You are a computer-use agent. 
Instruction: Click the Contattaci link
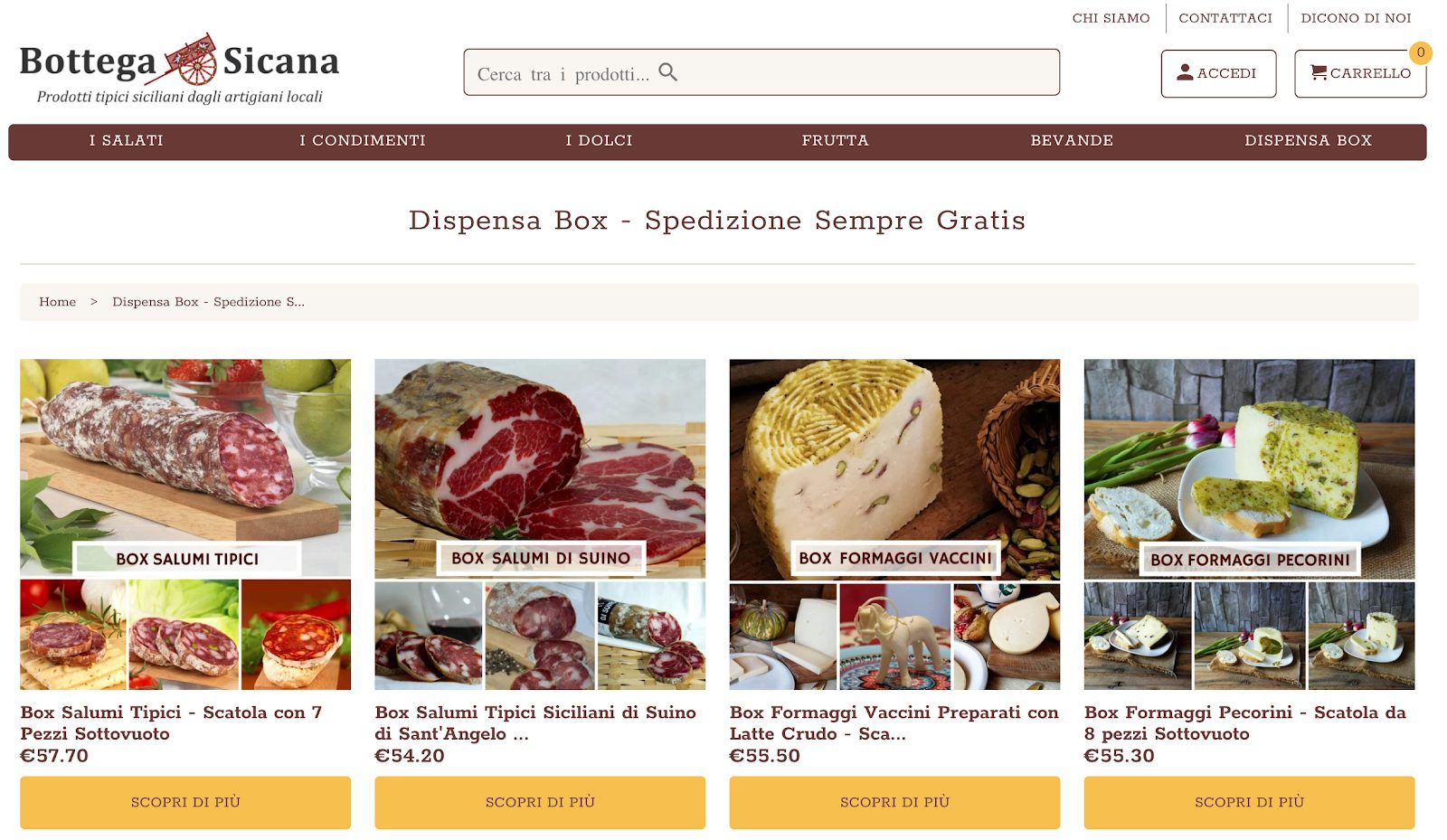pos(1225,18)
